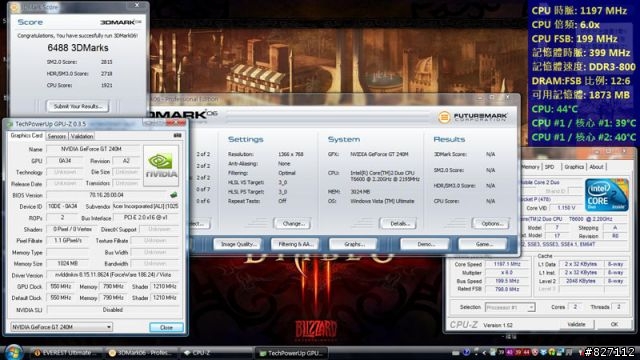
Task: Click the 6488 3DMarks score text
Action: pyautogui.click(x=78, y=48)
